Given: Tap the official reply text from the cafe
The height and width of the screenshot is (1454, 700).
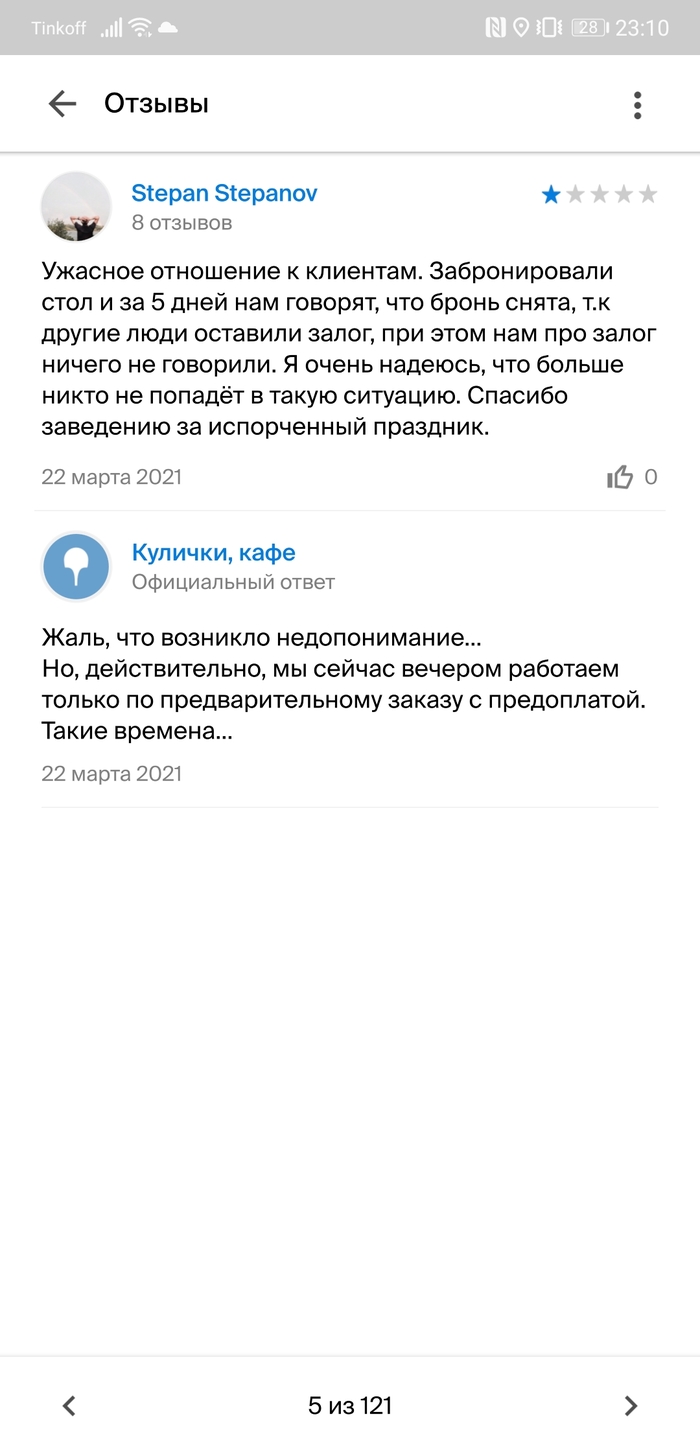Looking at the screenshot, I should click(344, 684).
